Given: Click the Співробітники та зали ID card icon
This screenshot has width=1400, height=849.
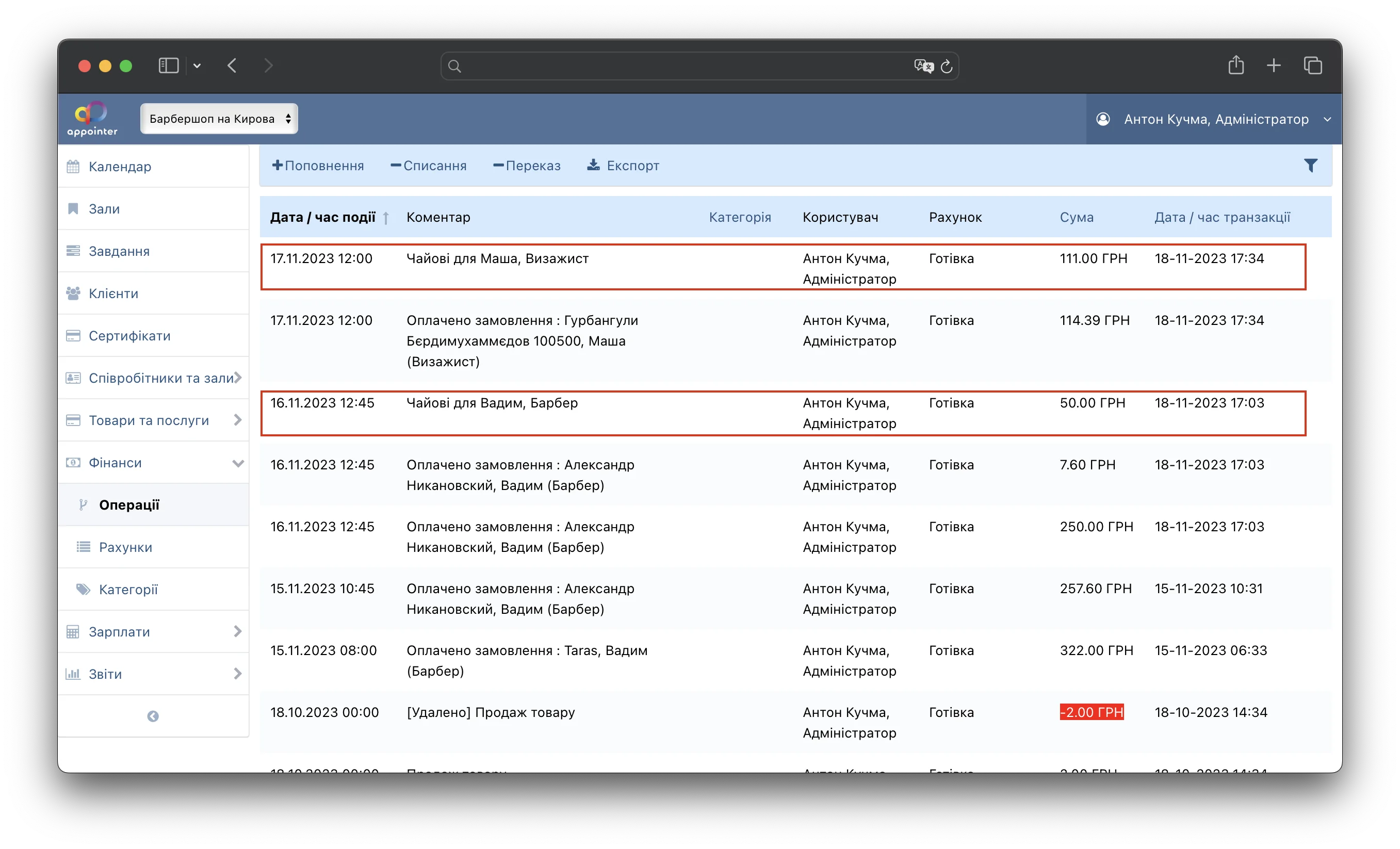Looking at the screenshot, I should (x=73, y=378).
